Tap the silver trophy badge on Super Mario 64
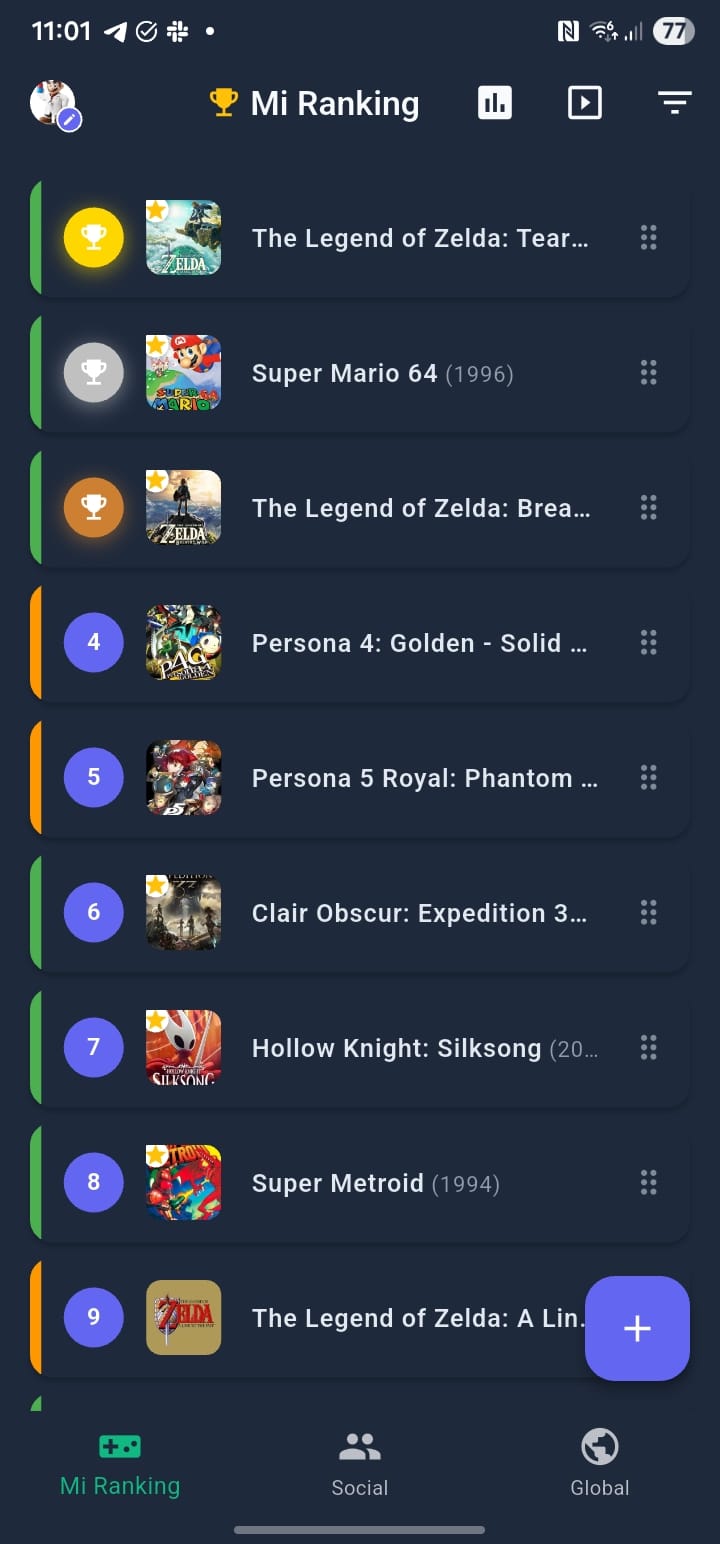The height and width of the screenshot is (1544, 720). (x=93, y=373)
